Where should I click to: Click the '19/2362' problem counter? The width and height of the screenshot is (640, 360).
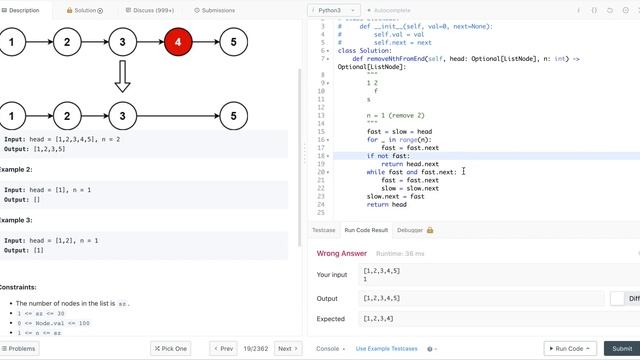pos(256,349)
